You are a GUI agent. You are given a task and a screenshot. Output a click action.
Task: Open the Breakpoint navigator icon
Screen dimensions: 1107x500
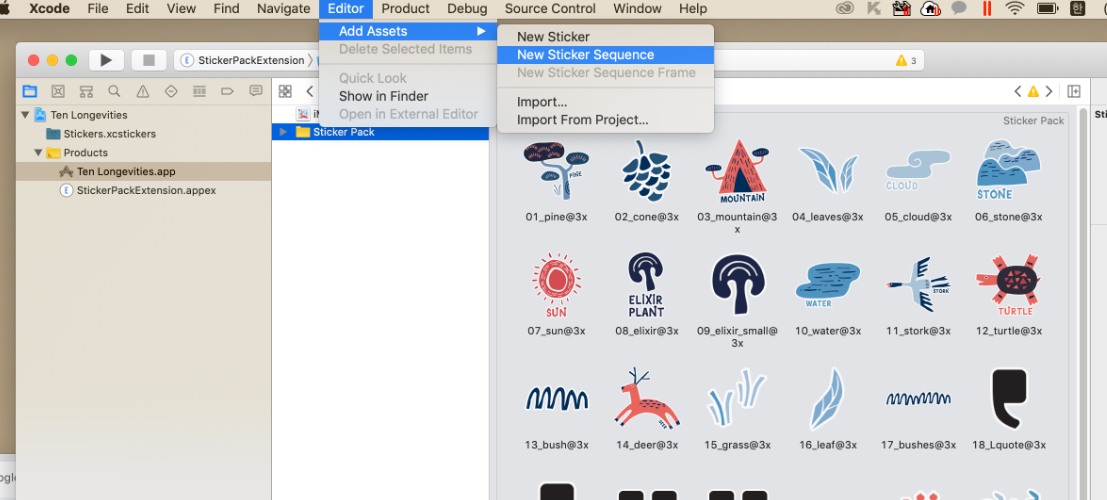click(x=227, y=91)
